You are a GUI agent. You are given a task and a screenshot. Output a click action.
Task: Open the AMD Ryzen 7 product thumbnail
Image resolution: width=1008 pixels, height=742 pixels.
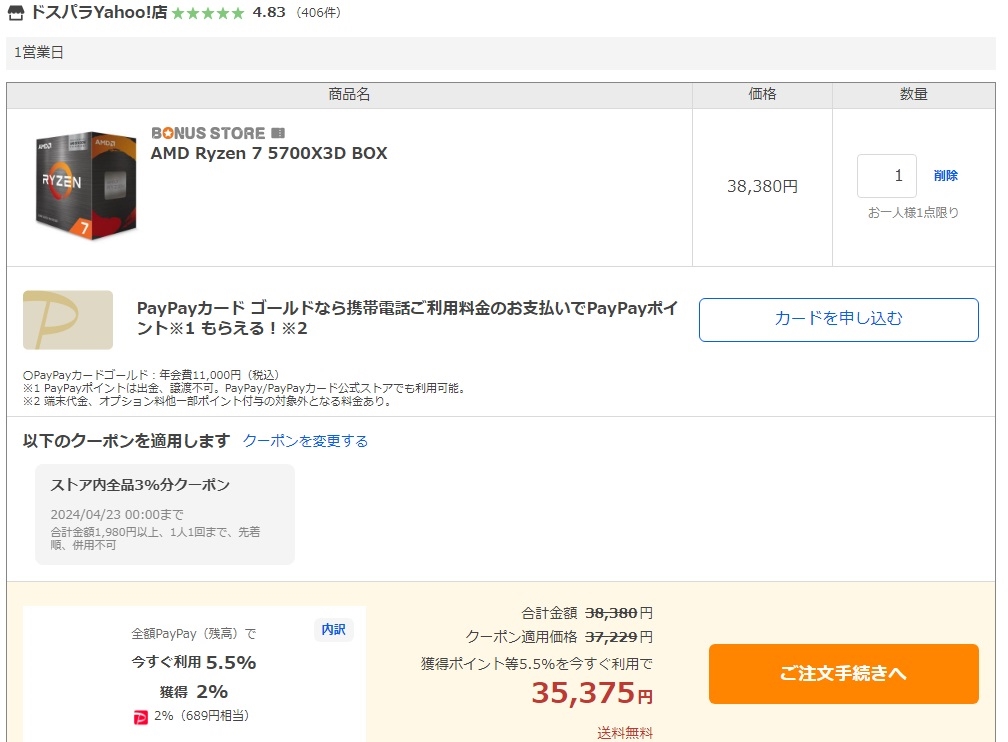(85, 185)
